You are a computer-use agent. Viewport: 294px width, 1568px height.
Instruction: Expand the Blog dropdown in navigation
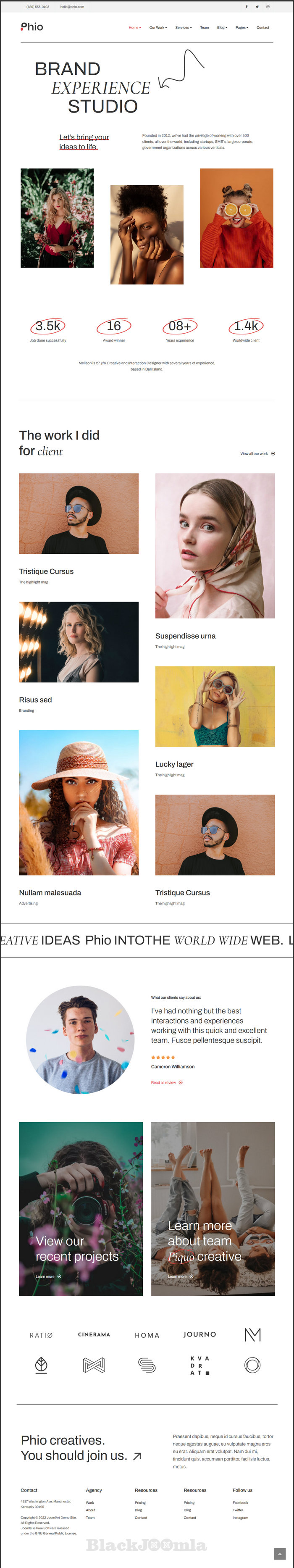click(x=222, y=27)
